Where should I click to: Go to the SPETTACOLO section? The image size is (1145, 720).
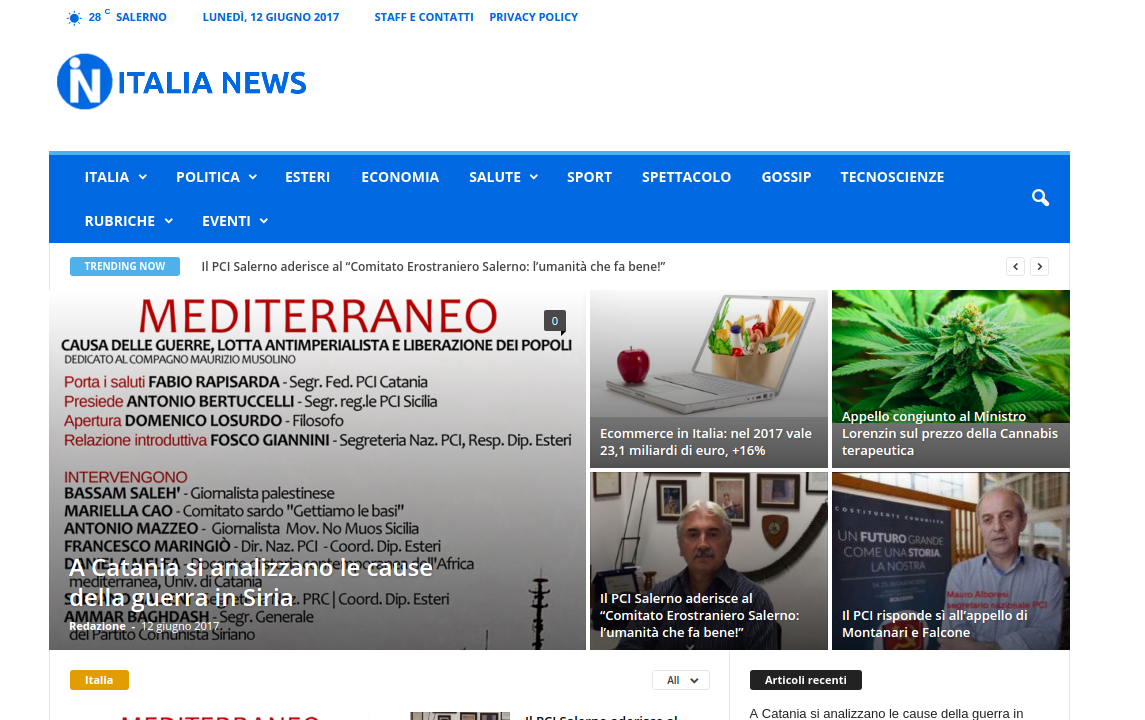[686, 177]
